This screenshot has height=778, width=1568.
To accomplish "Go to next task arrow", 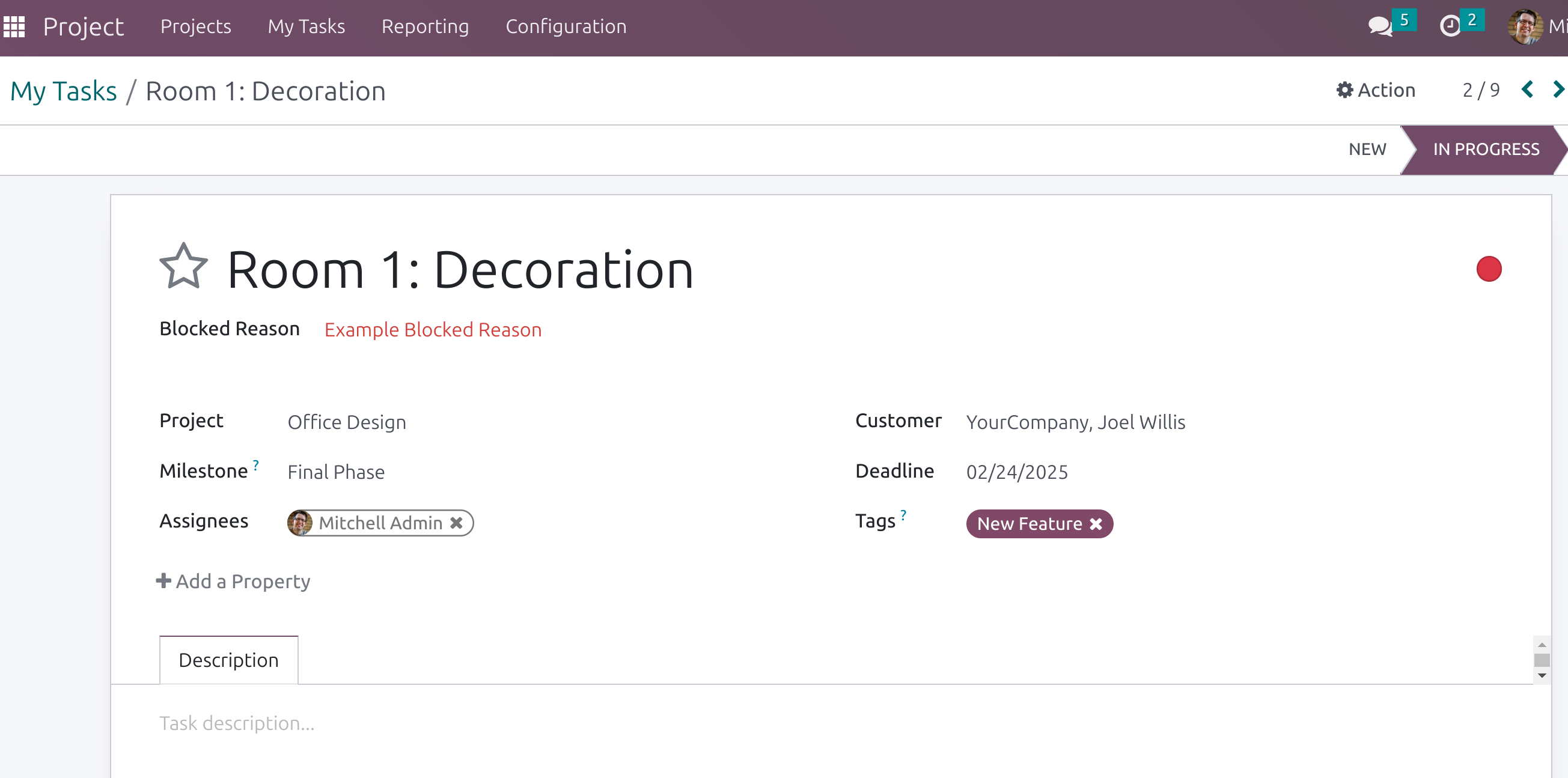I will pos(1558,90).
